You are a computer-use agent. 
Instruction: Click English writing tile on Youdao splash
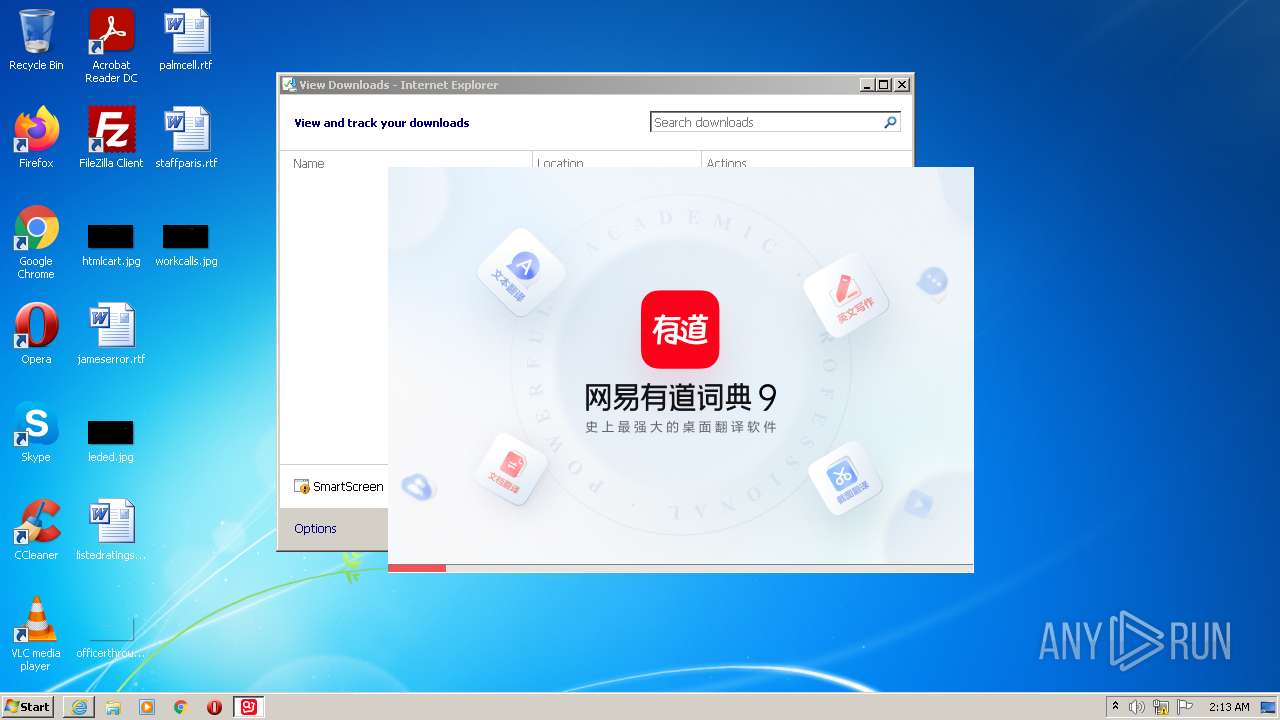[846, 296]
